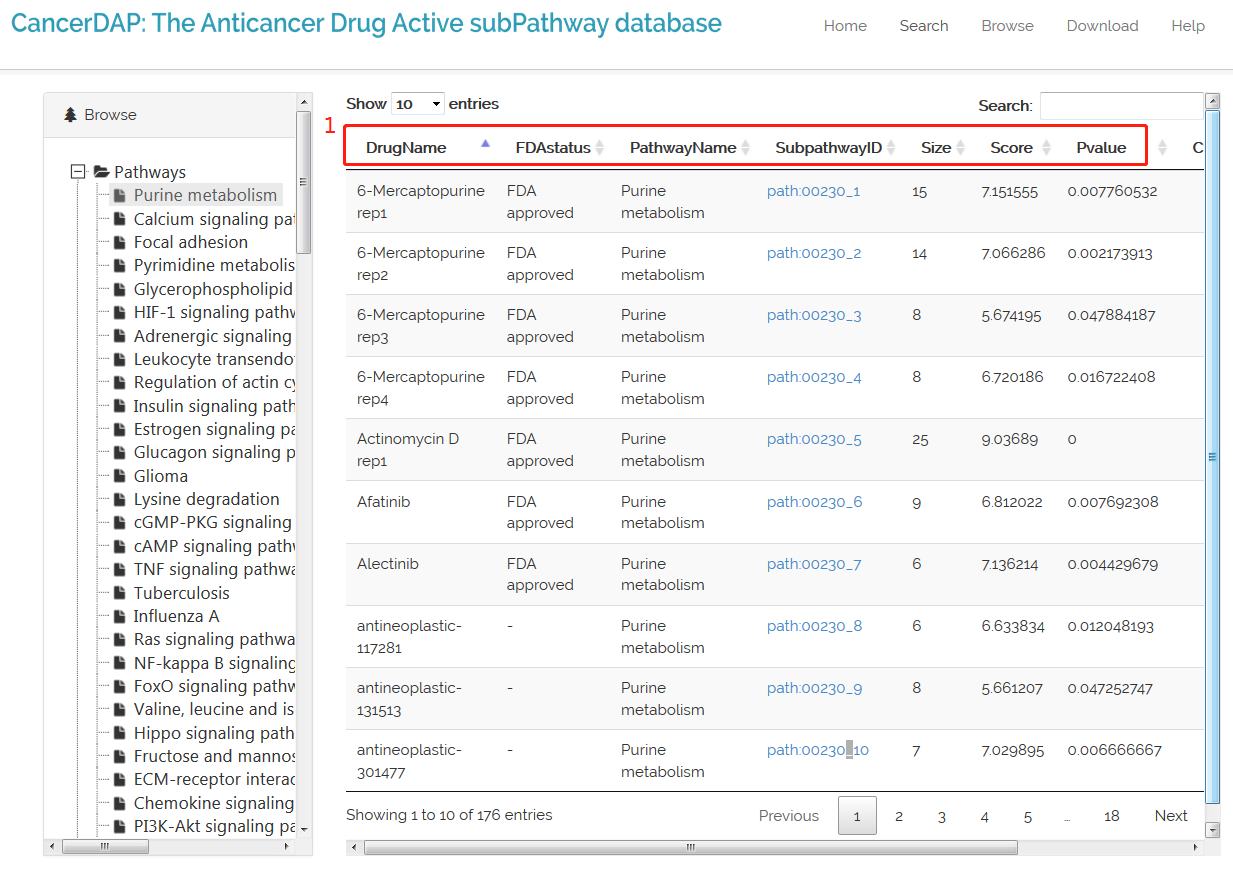Viewport: 1233px width, 869px height.
Task: Click the Score column sort arrows
Action: coord(1046,148)
